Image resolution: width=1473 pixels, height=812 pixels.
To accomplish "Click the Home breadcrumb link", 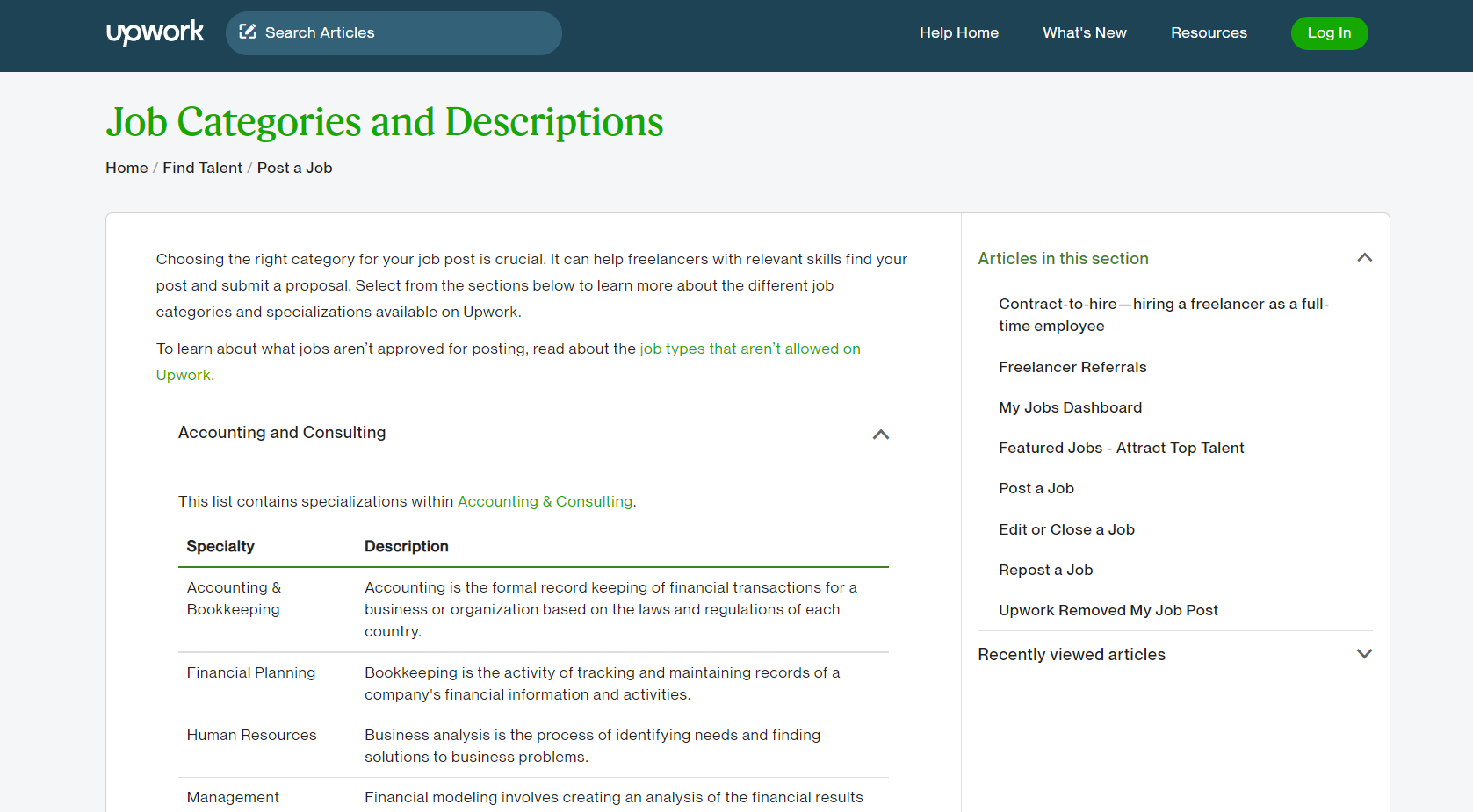I will [x=126, y=168].
